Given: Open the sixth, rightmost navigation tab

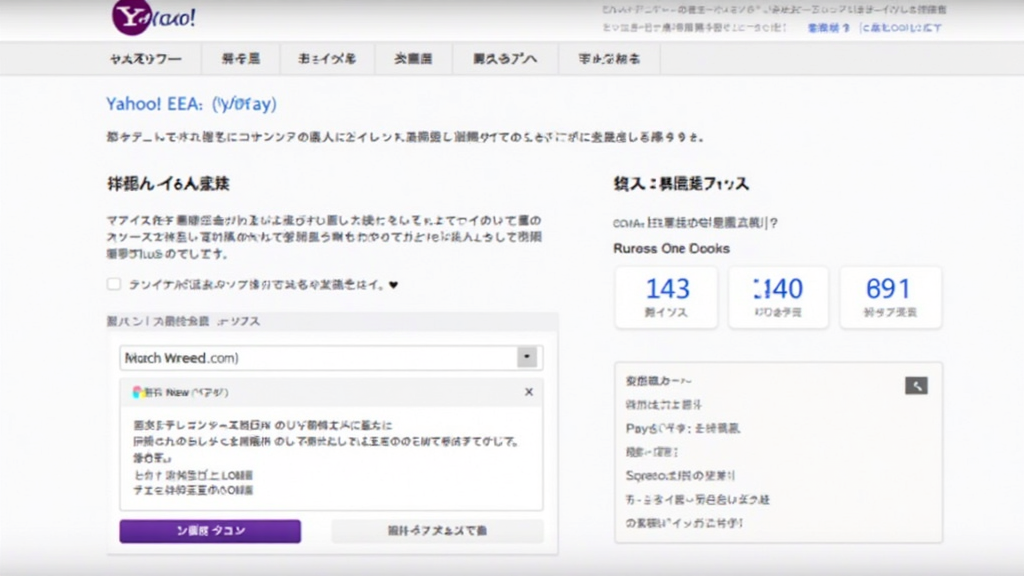Looking at the screenshot, I should 609,59.
